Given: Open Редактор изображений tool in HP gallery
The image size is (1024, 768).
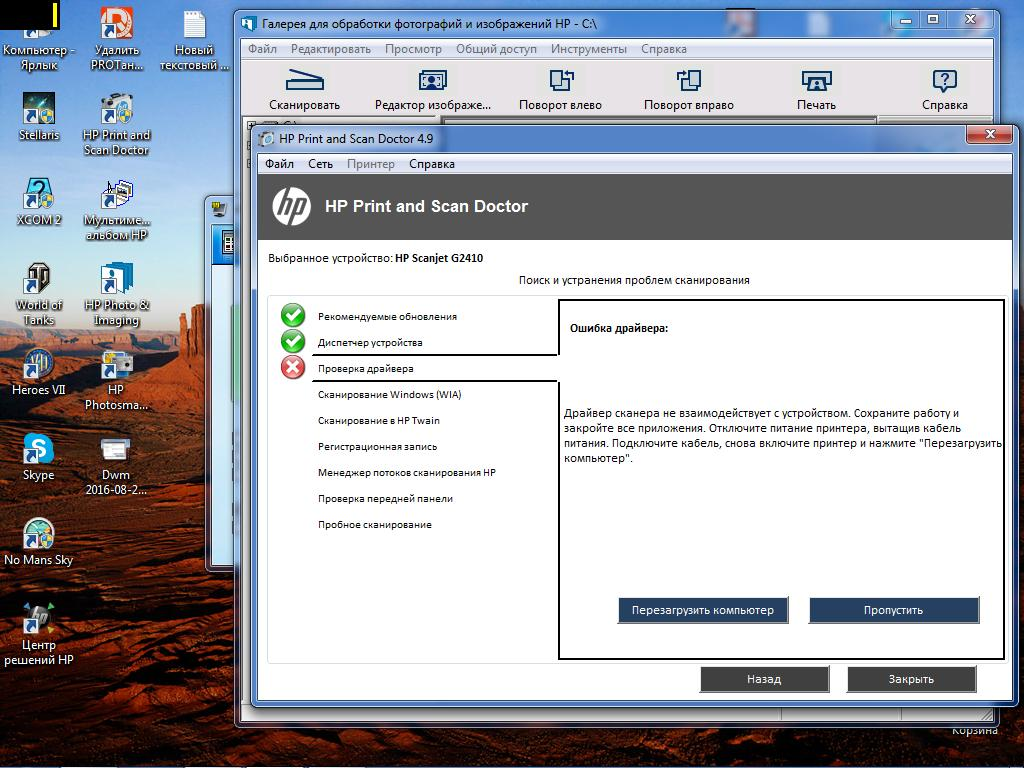Looking at the screenshot, I should (x=432, y=80).
